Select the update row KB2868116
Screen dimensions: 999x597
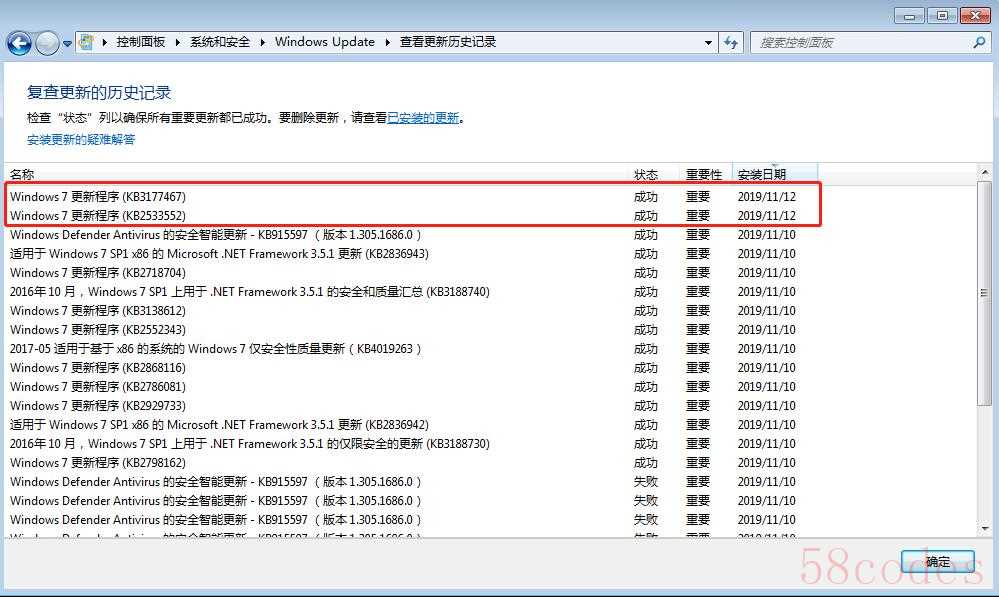click(x=412, y=368)
